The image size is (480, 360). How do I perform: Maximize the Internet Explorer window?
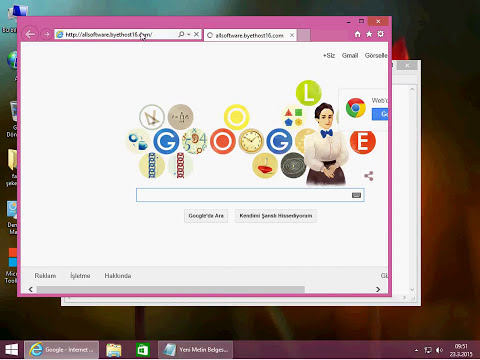click(x=361, y=21)
